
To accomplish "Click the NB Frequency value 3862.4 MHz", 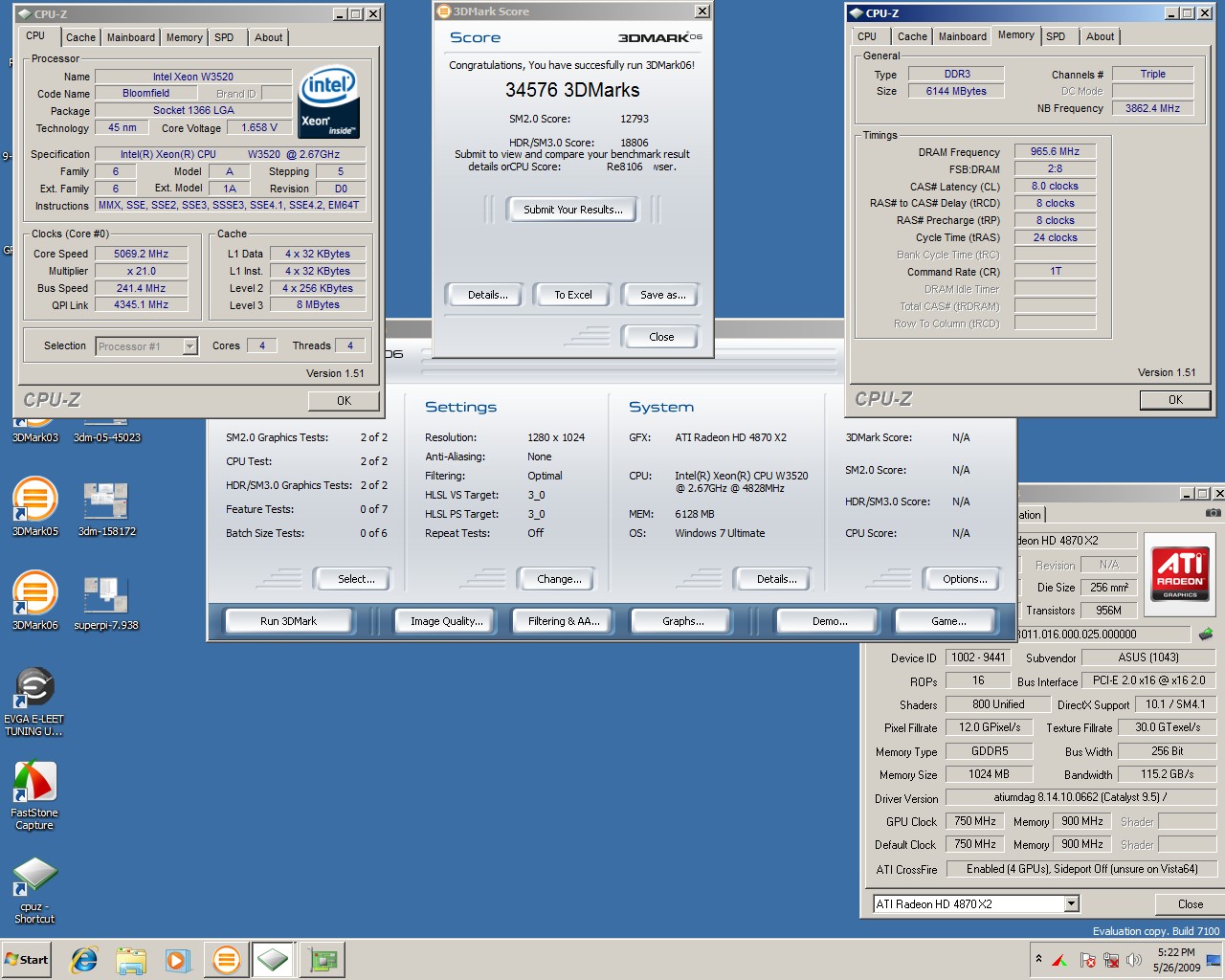I will tap(1152, 108).
